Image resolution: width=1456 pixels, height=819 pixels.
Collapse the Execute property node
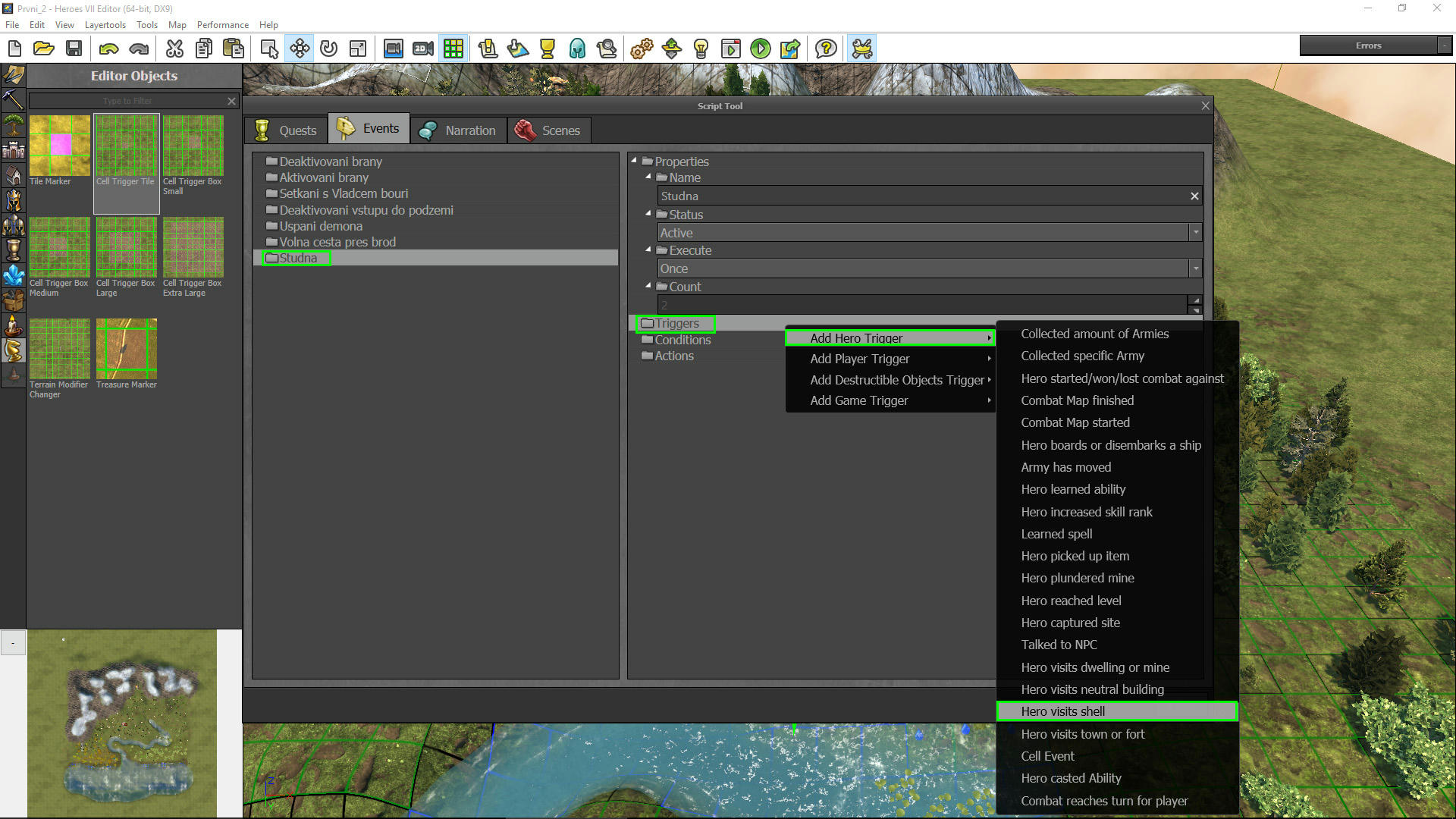tap(648, 249)
